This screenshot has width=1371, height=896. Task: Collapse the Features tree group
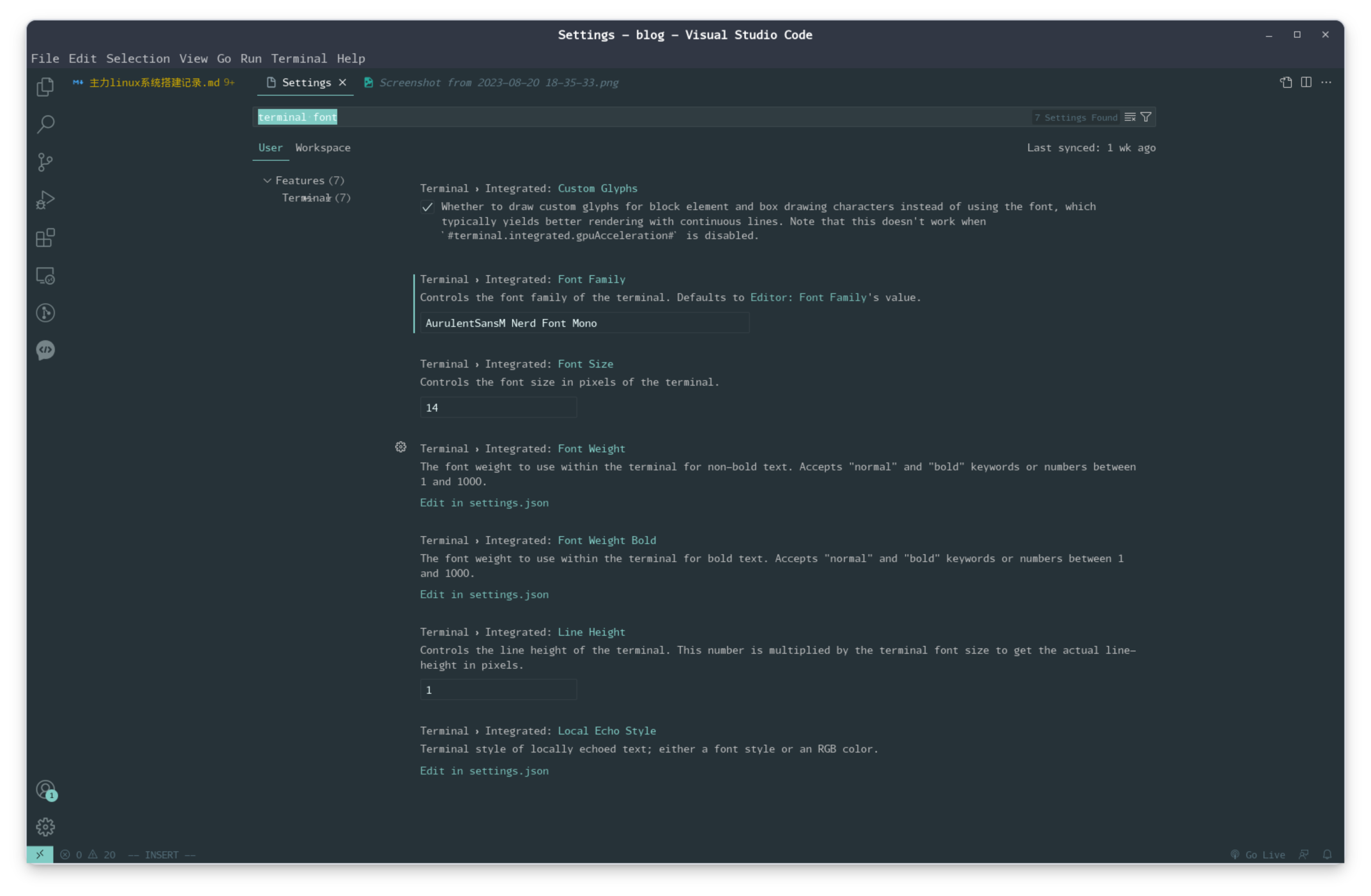[x=267, y=181]
